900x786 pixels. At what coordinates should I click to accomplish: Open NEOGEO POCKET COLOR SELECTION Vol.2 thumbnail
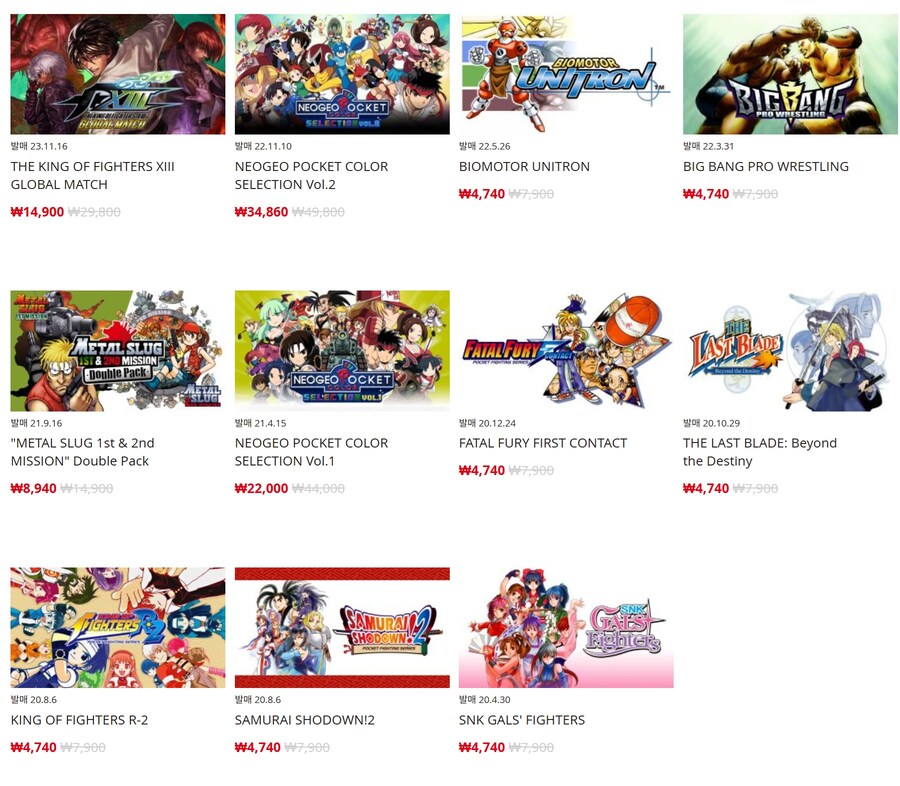coord(342,75)
